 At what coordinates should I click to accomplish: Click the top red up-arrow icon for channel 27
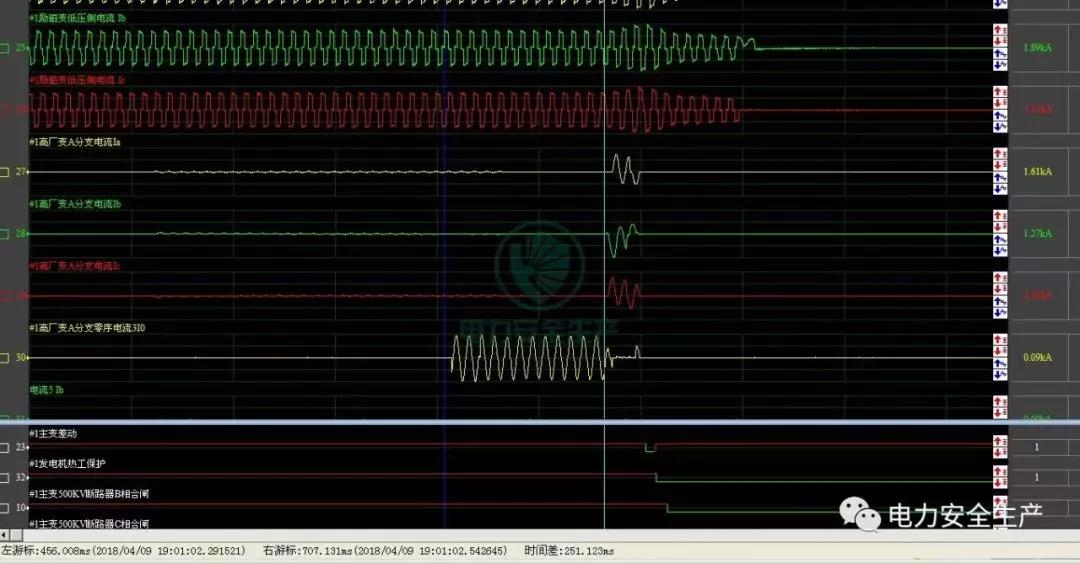(1000, 153)
